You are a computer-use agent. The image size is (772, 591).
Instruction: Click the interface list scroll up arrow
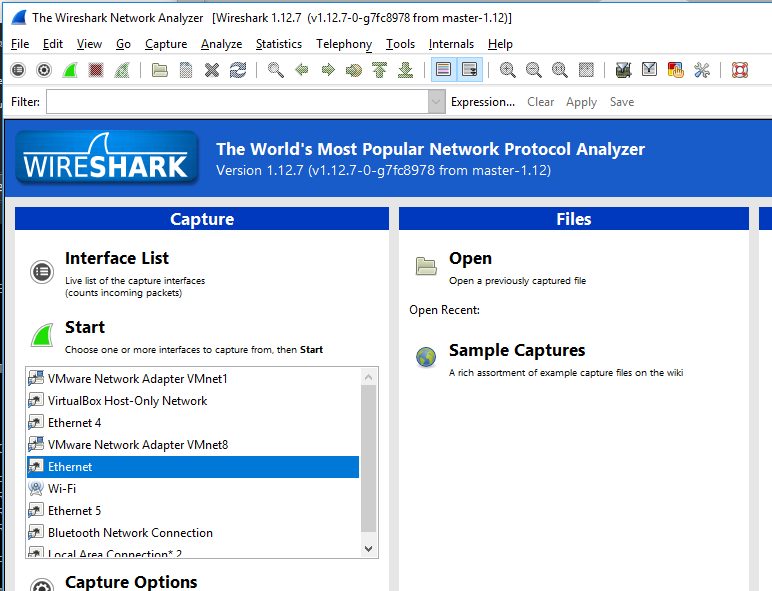click(x=368, y=378)
